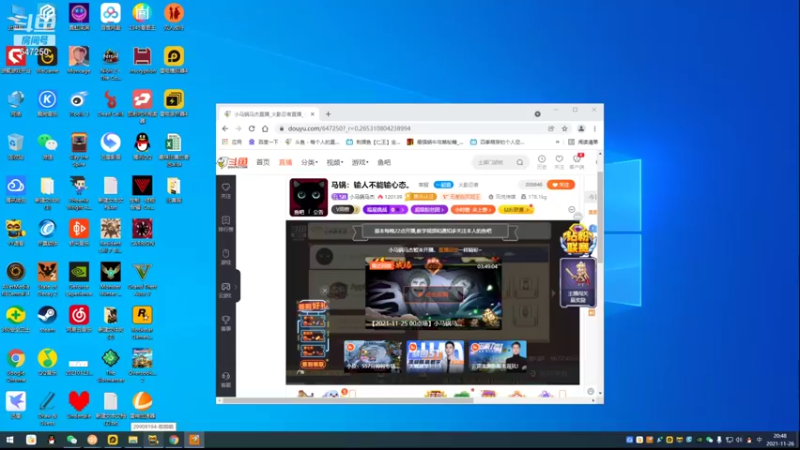Open the Chrome profile avatar icon
Screen dimensions: 800x450
tap(581, 129)
